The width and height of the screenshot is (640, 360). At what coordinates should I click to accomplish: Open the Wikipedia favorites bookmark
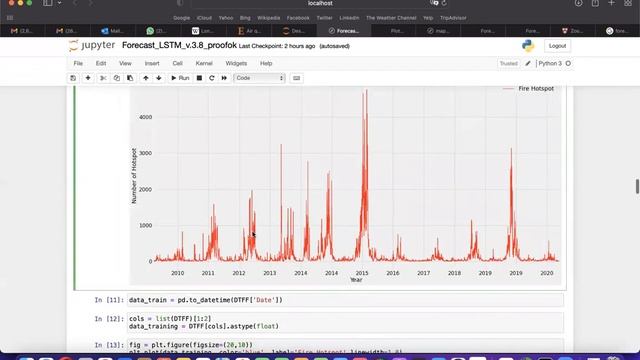[269, 18]
